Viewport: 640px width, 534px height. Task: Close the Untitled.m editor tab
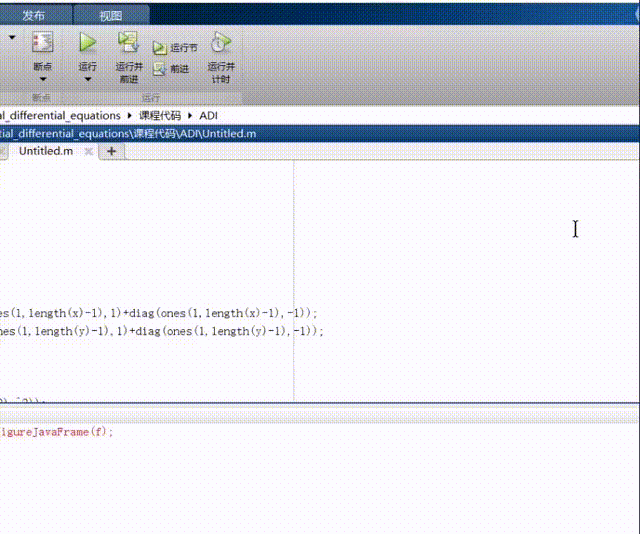tap(88, 151)
